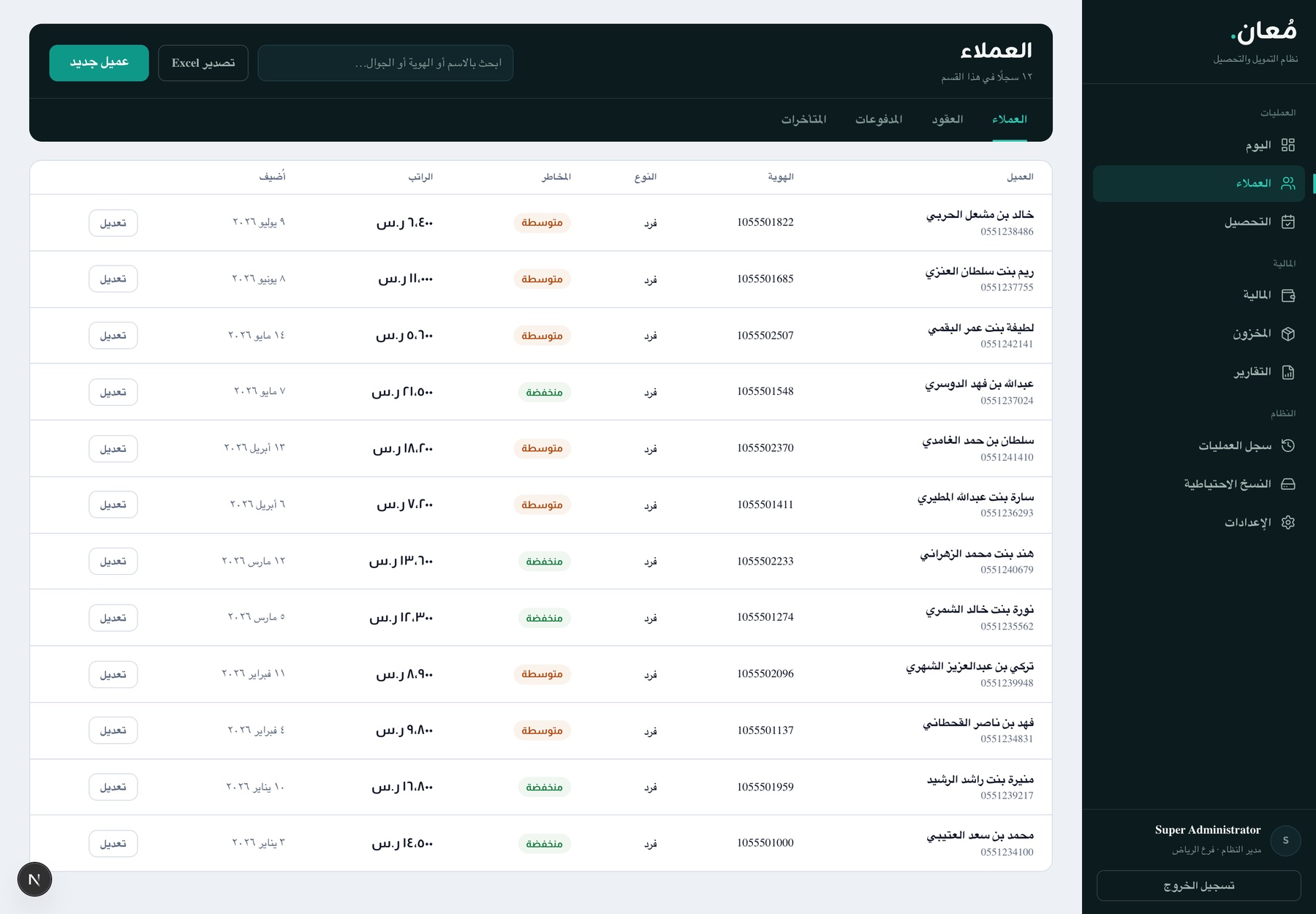Click تعديل for منيرة بنت راشد الرشيد
The image size is (1316, 914).
113,787
